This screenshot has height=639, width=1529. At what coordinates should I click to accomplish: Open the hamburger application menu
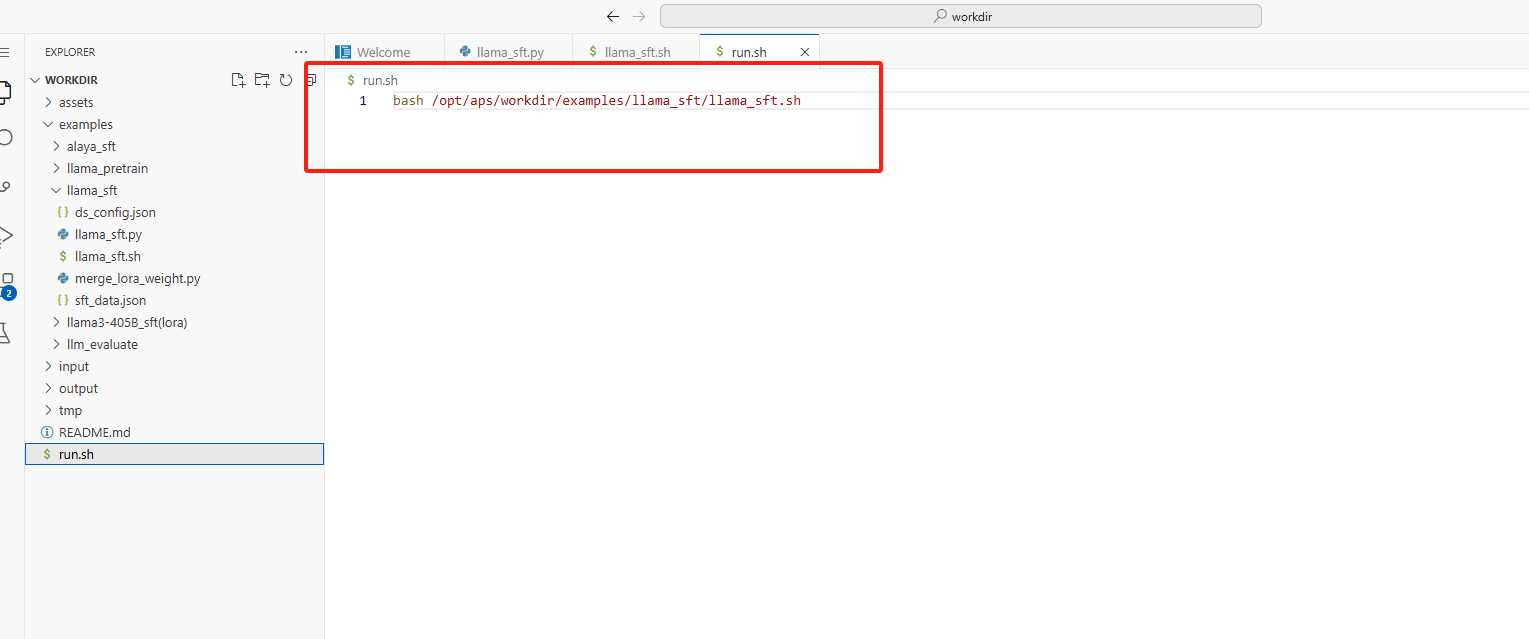coord(5,52)
